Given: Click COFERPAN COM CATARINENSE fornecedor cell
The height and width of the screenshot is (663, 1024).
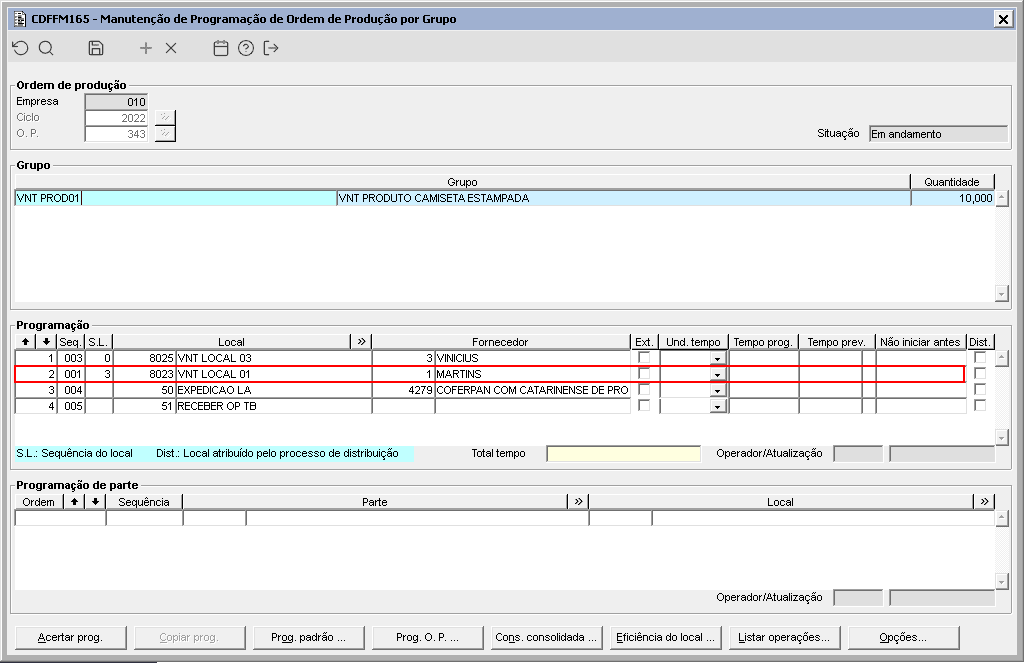Looking at the screenshot, I should click(x=532, y=390).
